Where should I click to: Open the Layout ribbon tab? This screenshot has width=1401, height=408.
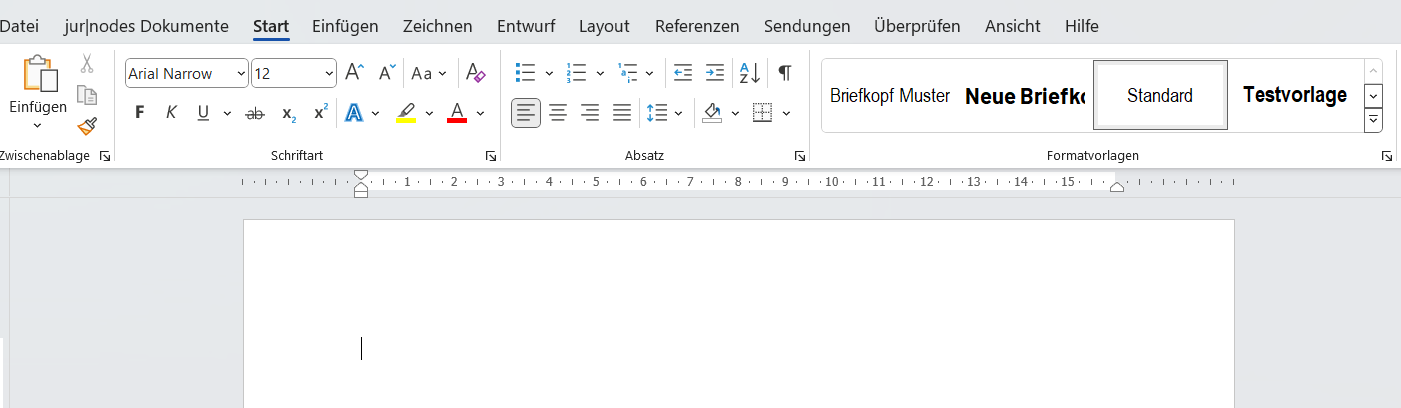coord(604,26)
